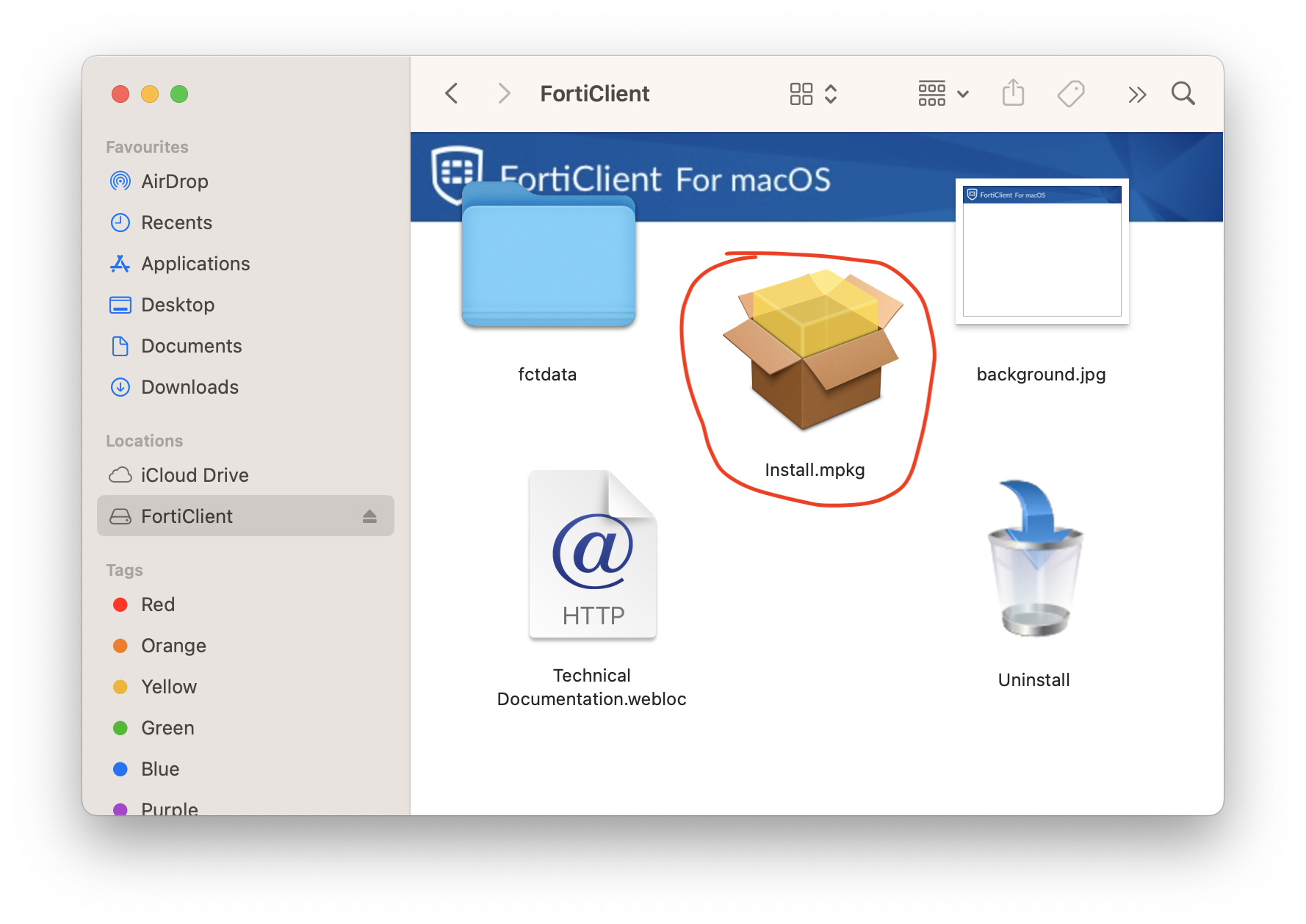
Task: Expand the group-by dropdown arrow
Action: tap(963, 94)
